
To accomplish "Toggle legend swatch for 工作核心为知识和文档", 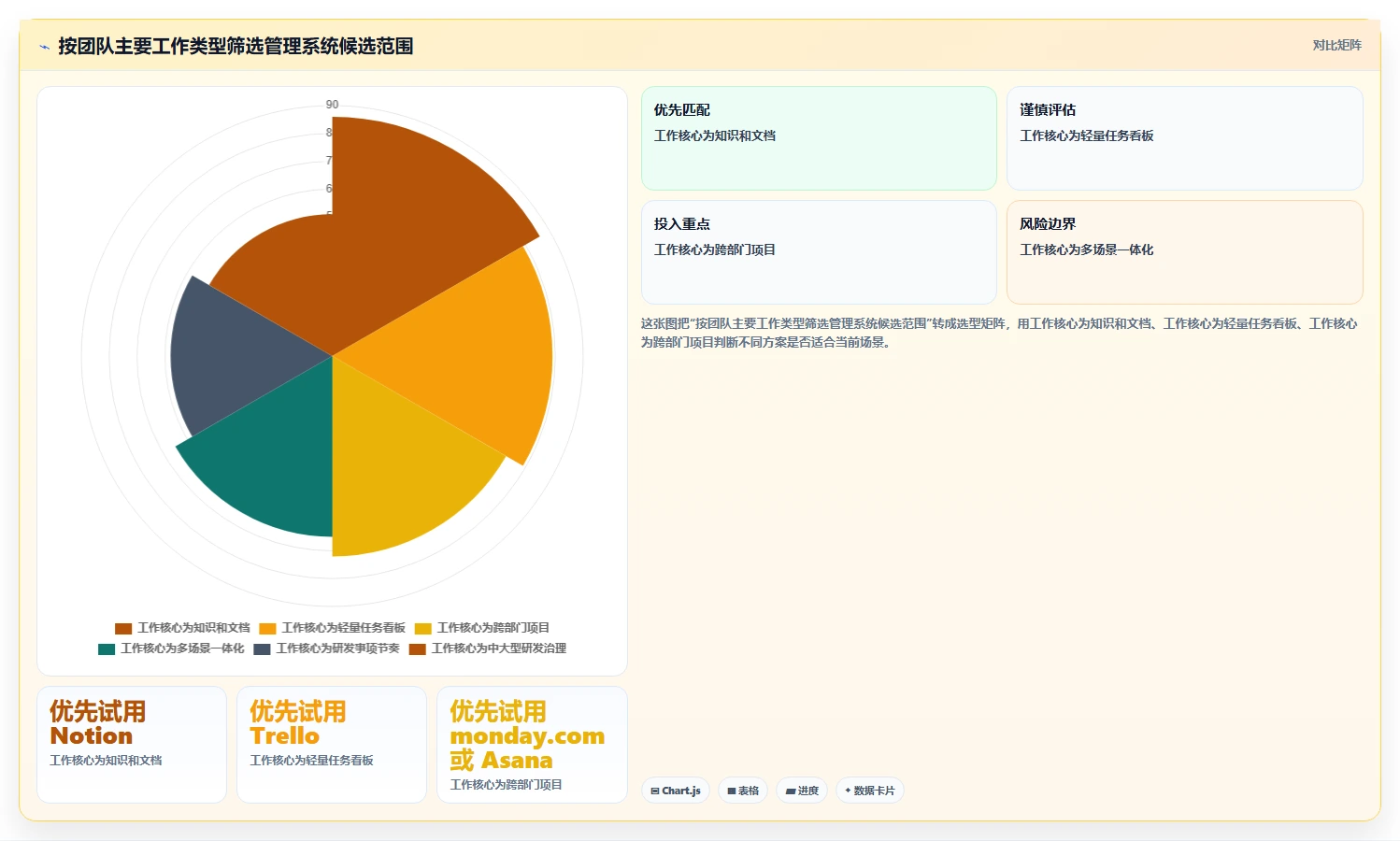I will click(x=123, y=629).
